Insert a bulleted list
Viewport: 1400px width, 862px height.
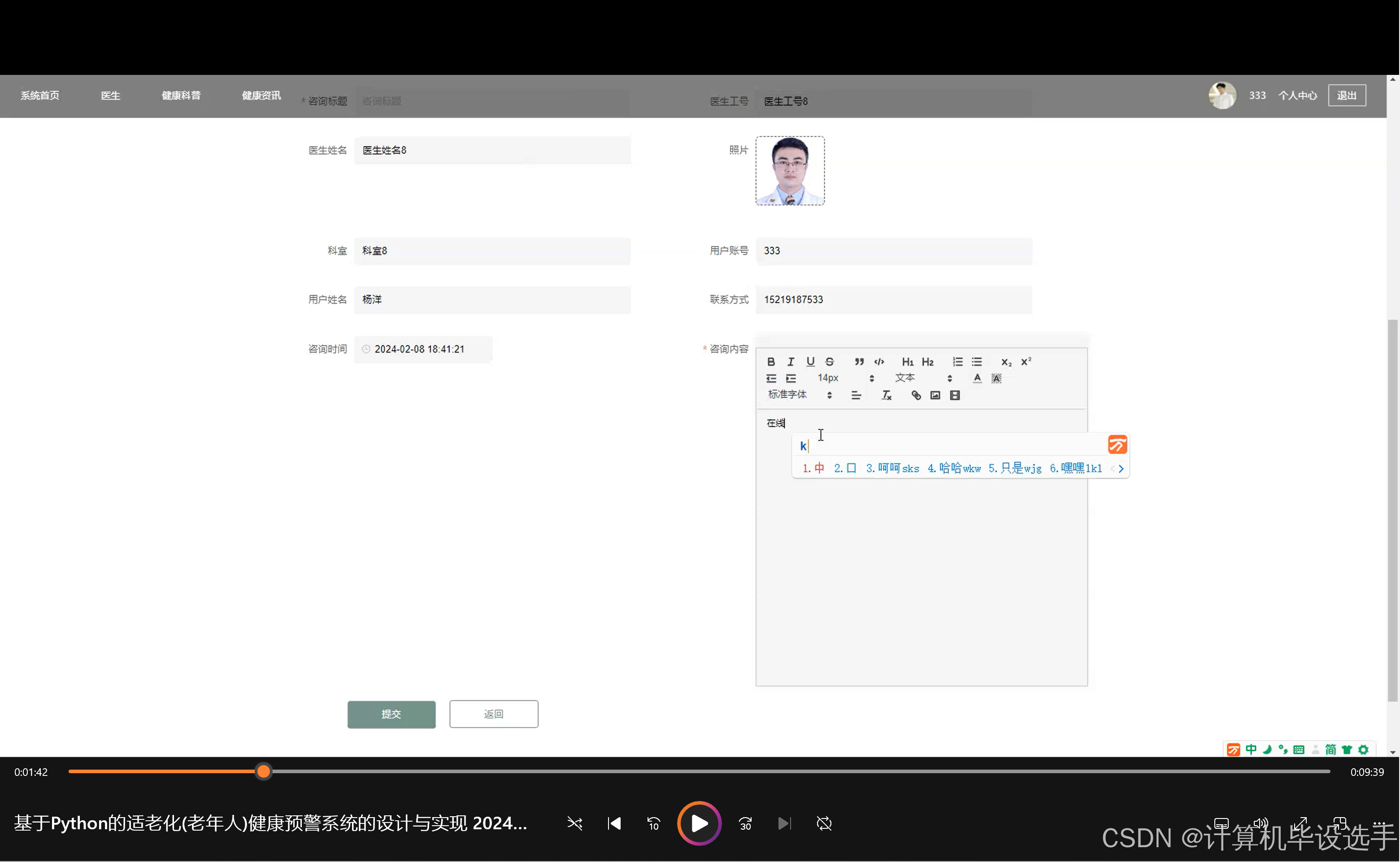pyautogui.click(x=977, y=361)
